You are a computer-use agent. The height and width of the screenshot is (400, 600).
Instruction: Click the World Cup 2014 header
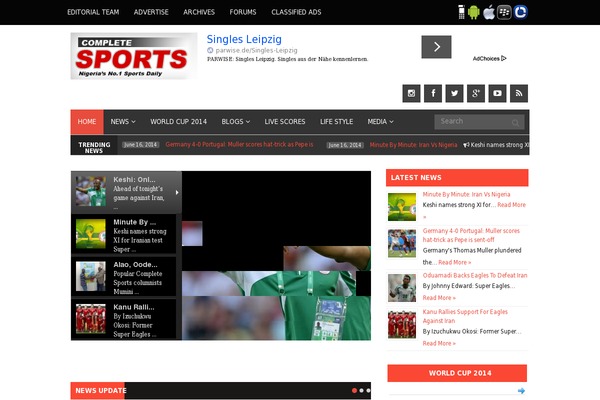click(457, 373)
